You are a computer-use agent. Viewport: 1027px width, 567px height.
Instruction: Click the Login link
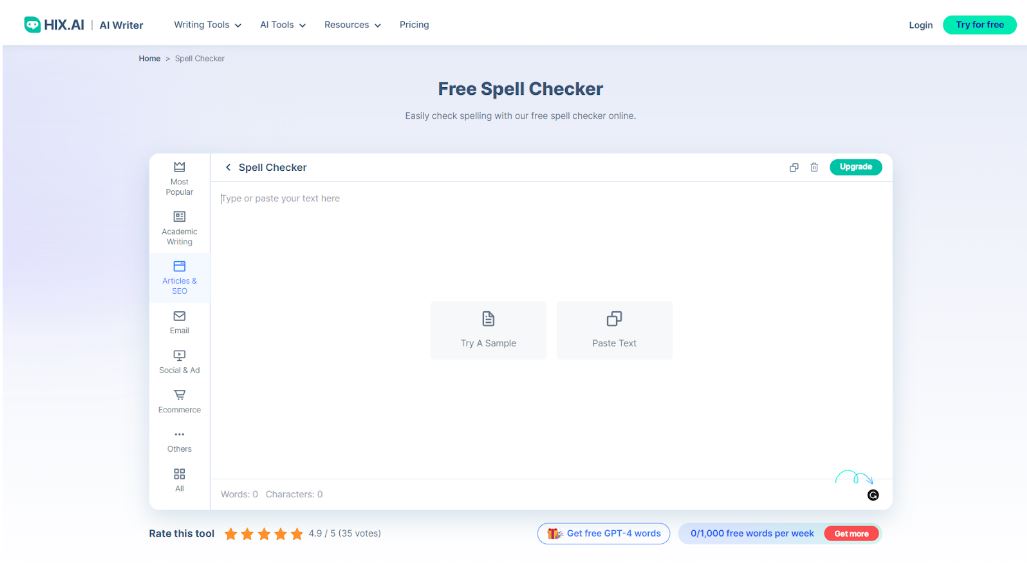coord(920,25)
